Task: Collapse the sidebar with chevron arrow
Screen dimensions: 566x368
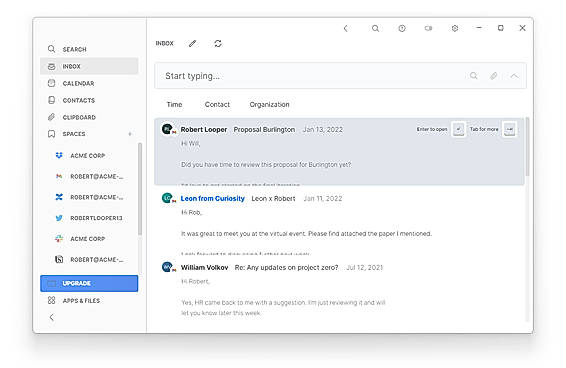Action: pos(52,317)
